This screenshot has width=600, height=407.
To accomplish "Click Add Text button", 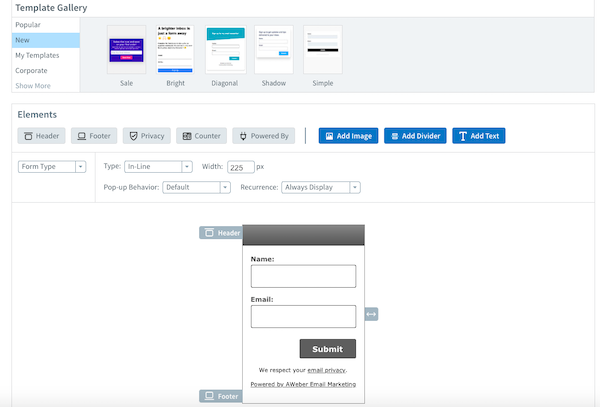I will [478, 135].
